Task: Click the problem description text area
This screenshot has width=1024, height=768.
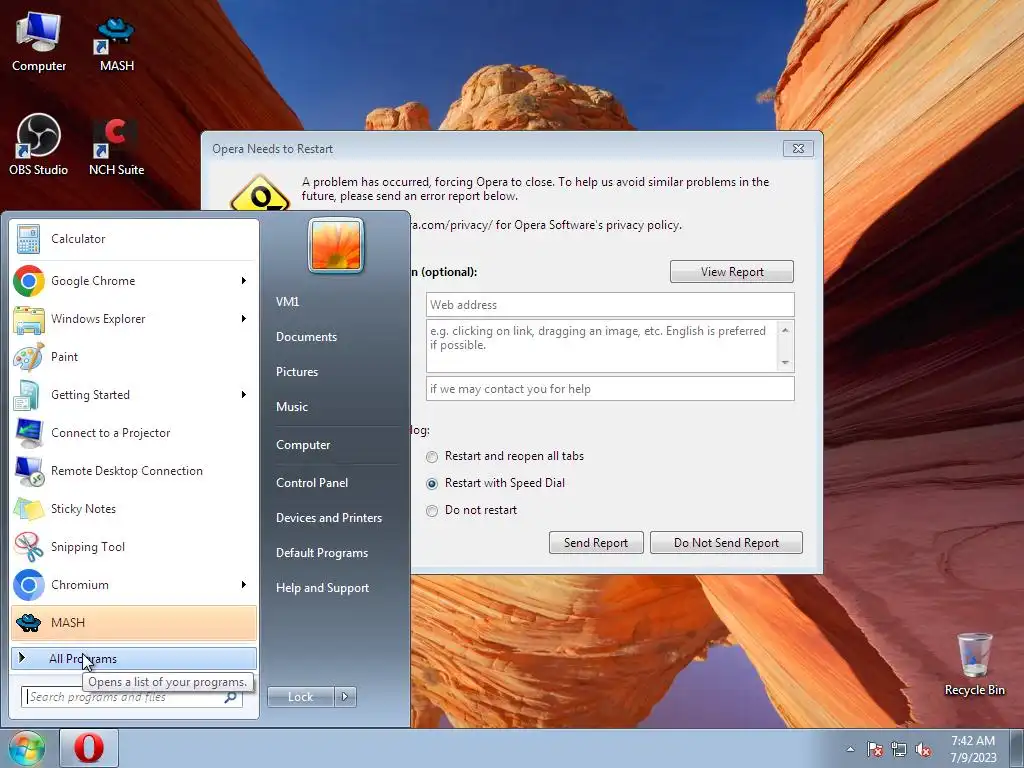Action: click(601, 346)
